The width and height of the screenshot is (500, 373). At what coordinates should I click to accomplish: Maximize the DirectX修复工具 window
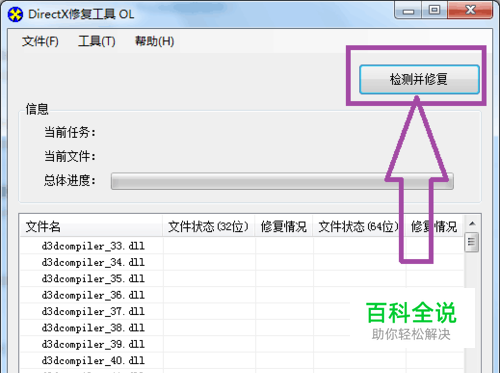434,10
